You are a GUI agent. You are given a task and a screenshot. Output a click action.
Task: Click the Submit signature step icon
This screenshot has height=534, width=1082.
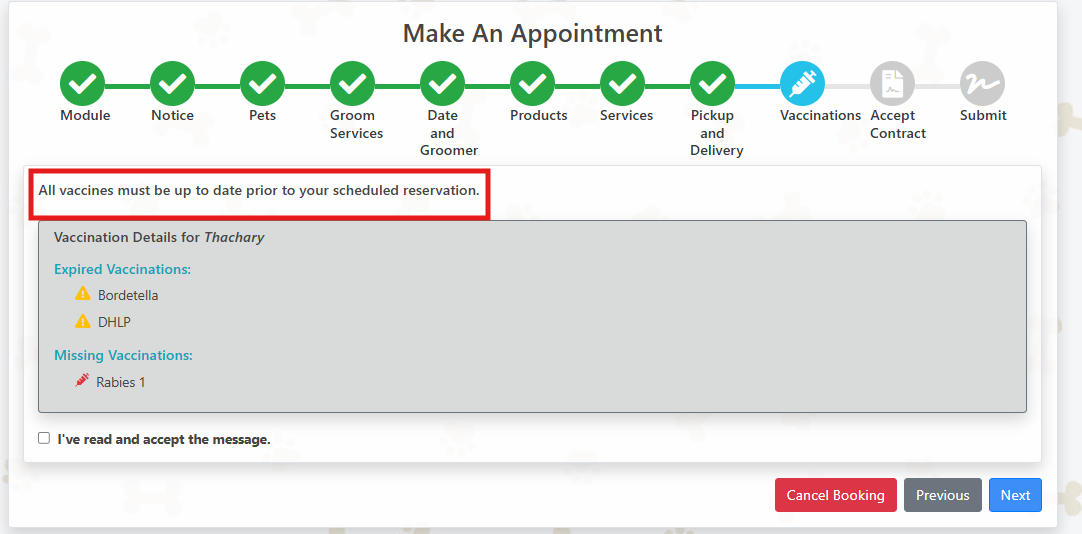(x=982, y=84)
